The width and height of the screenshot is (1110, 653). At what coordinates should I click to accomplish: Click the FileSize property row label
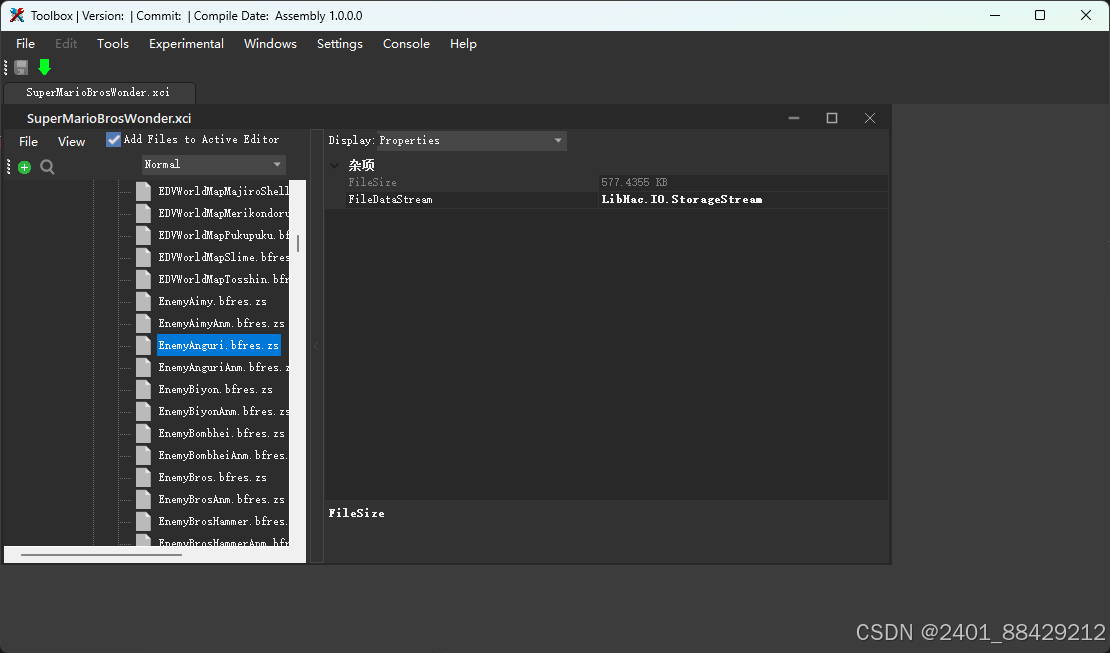pyautogui.click(x=372, y=182)
